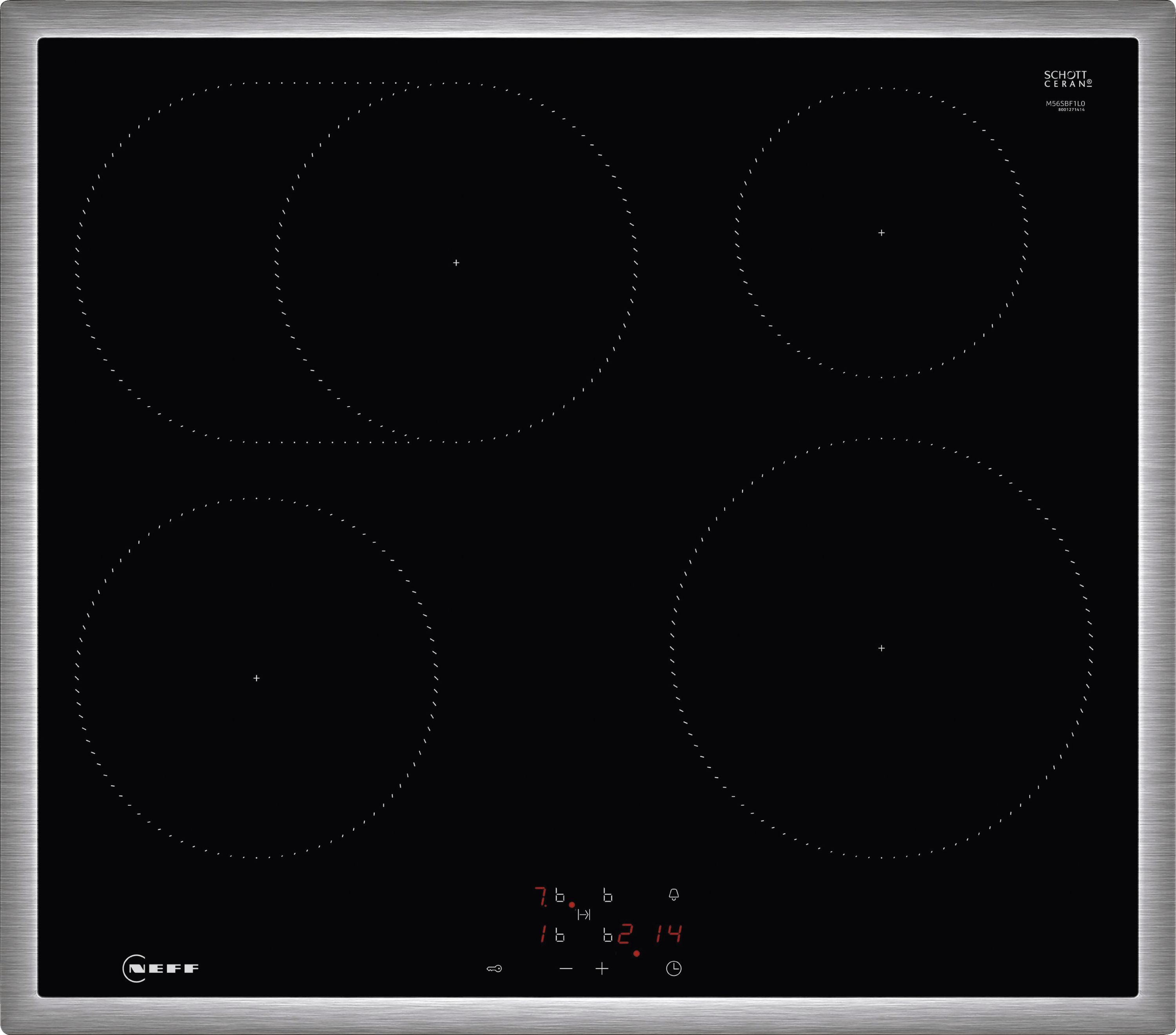Viewport: 1176px width, 1035px height.
Task: Select the upper-right zone symbol below the bell
Action: [608, 895]
